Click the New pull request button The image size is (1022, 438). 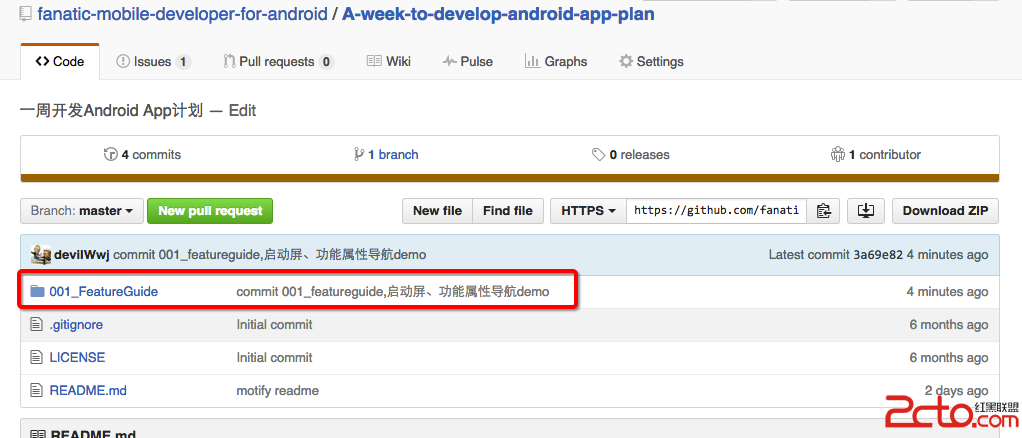click(210, 211)
